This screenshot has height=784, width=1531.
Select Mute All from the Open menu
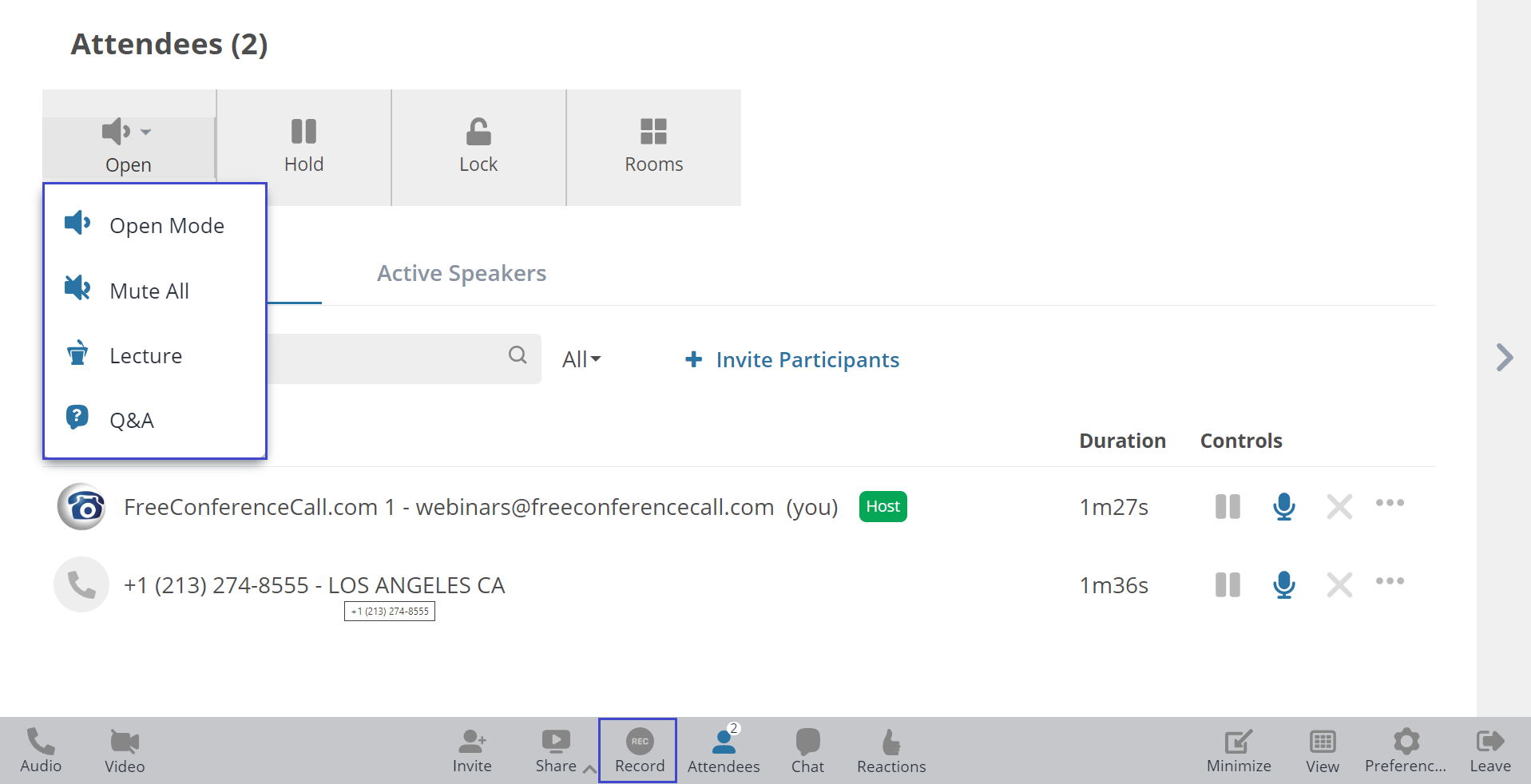[x=149, y=291]
